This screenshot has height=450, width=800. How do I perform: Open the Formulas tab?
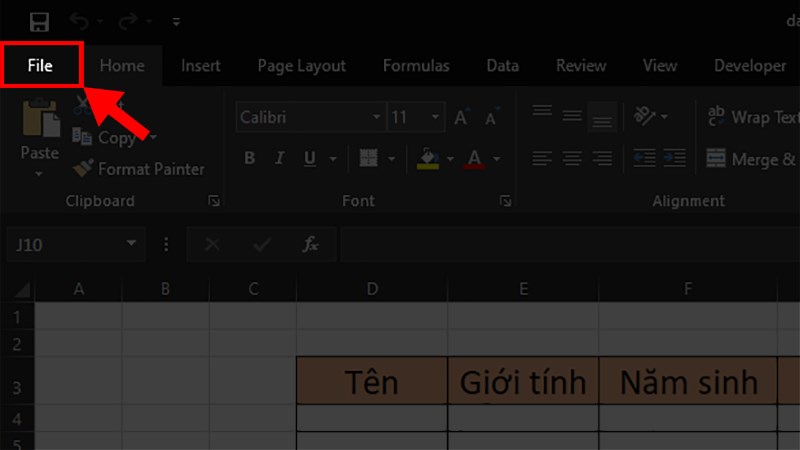(416, 65)
